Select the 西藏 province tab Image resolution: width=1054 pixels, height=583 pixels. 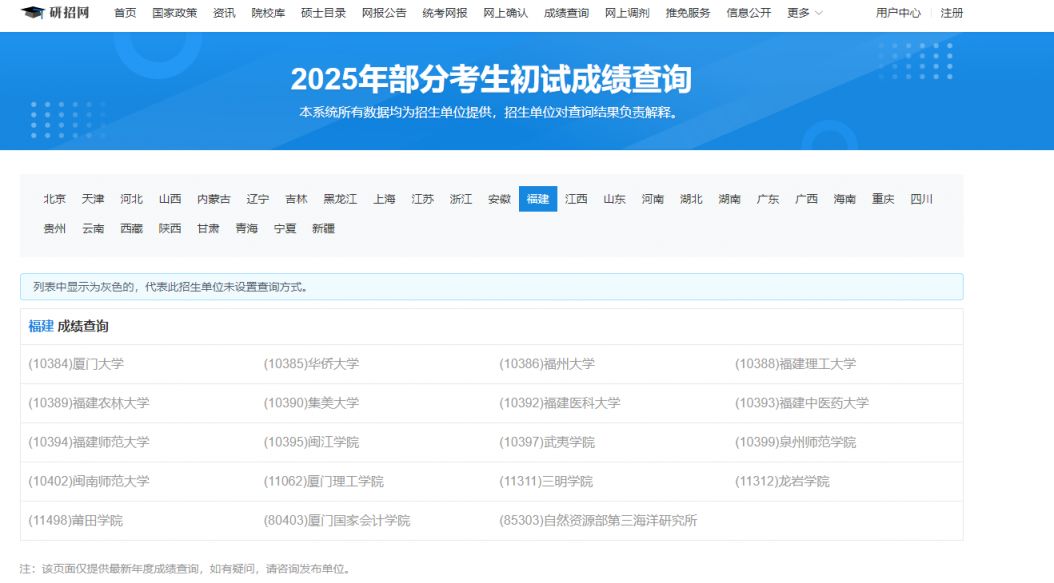tap(131, 229)
